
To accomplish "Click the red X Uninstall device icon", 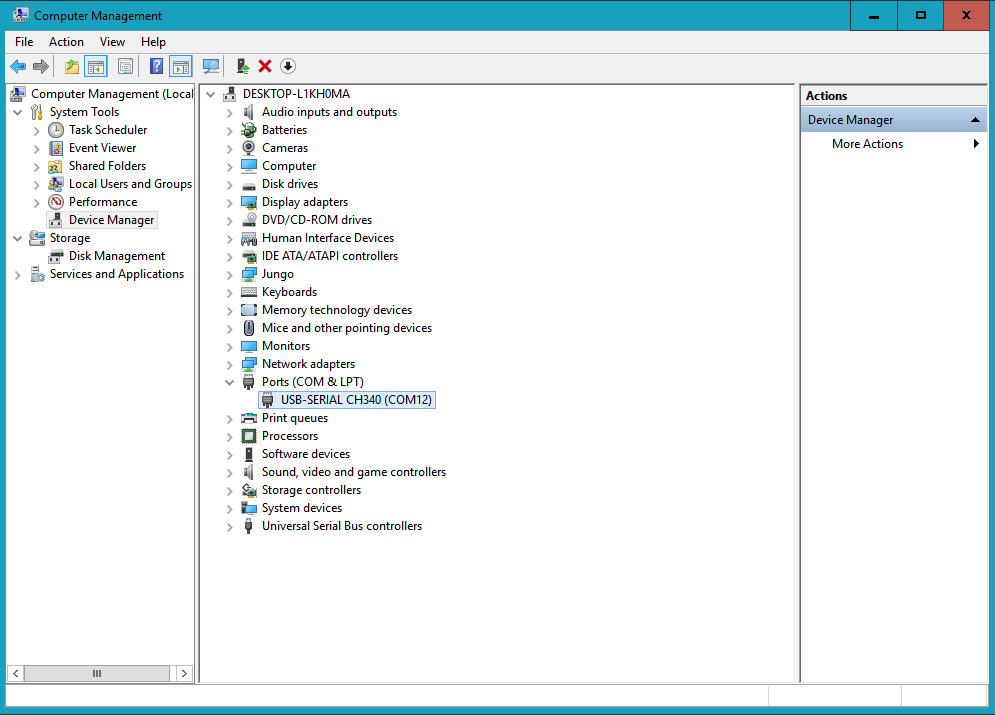I will (265, 66).
